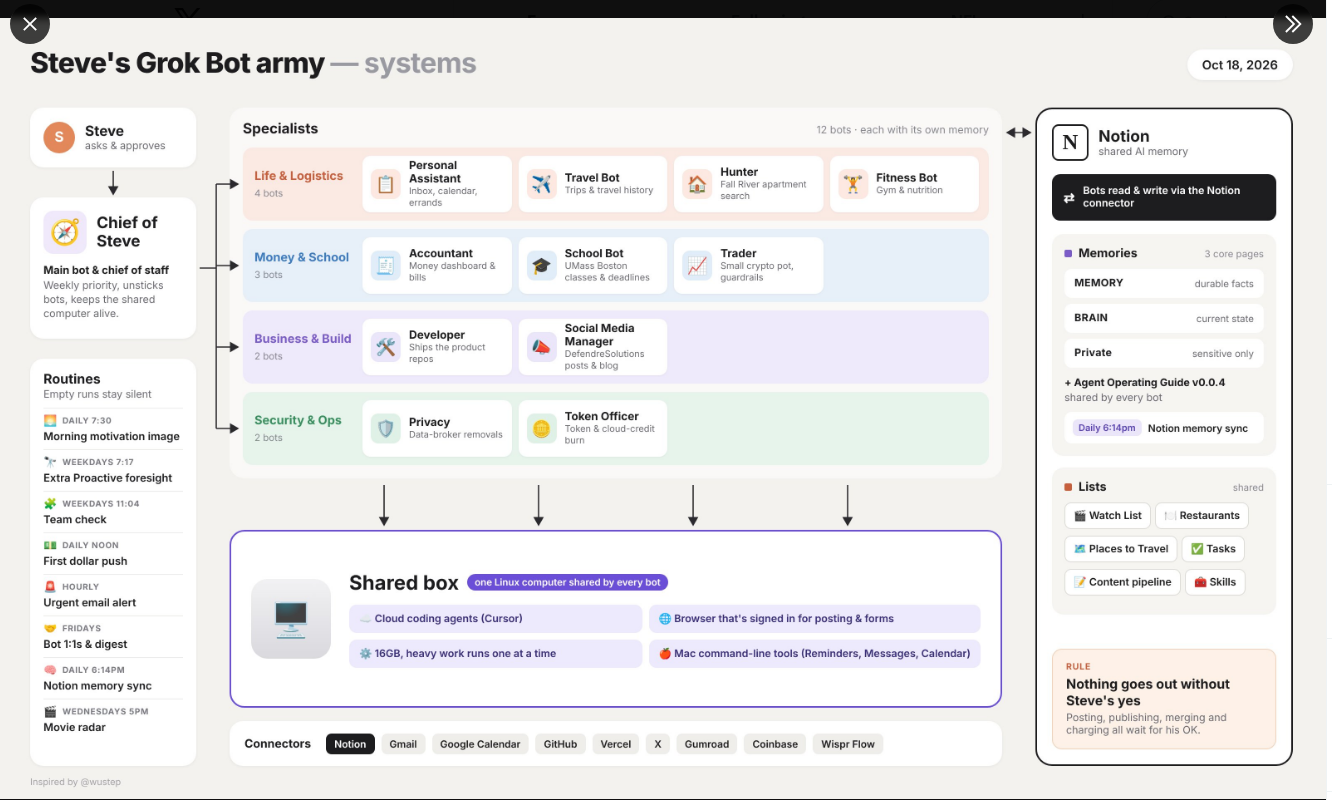1332x800 pixels.
Task: Click the School Bot graduation cap icon
Action: click(542, 266)
